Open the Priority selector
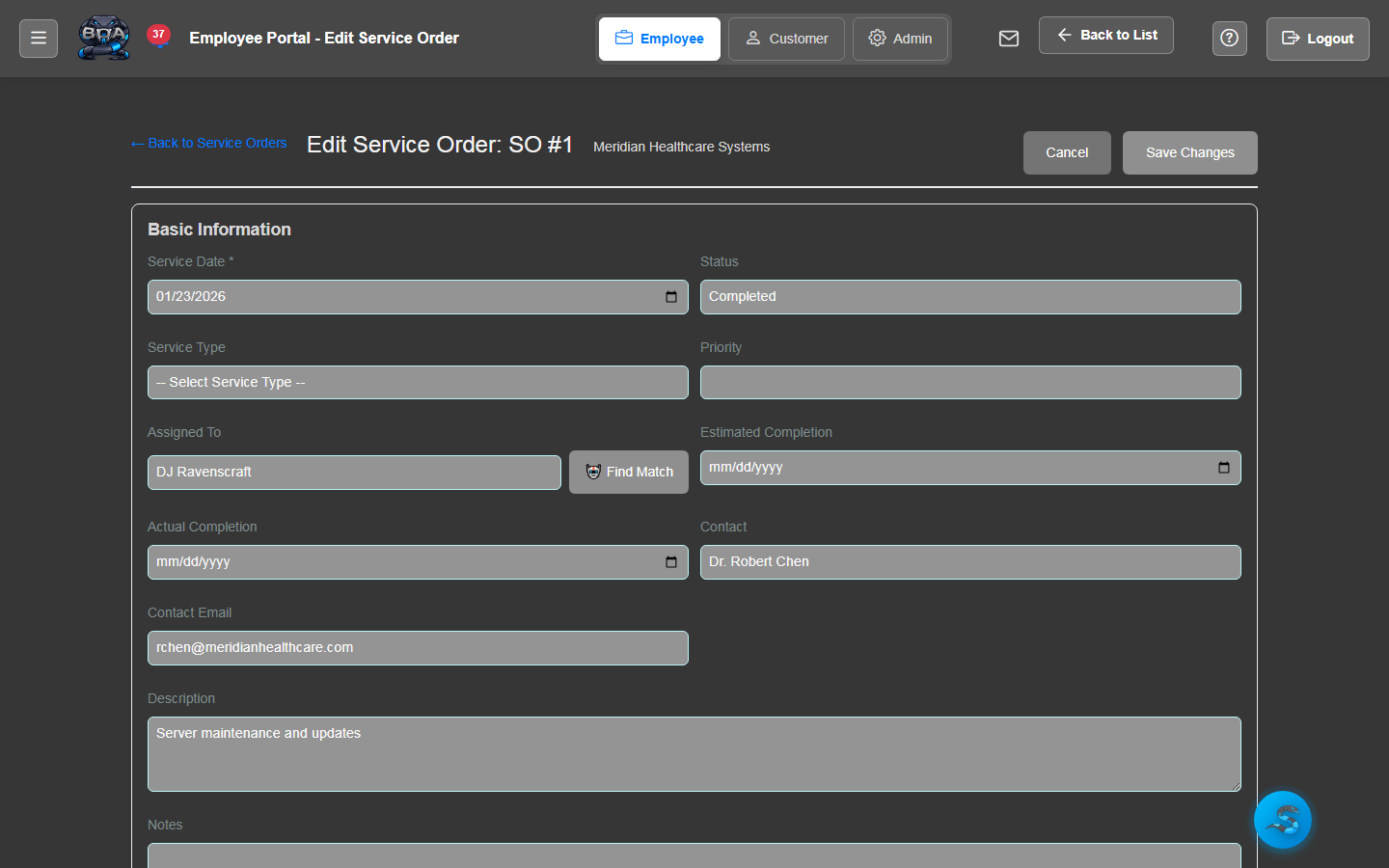The width and height of the screenshot is (1389, 868). tap(970, 382)
